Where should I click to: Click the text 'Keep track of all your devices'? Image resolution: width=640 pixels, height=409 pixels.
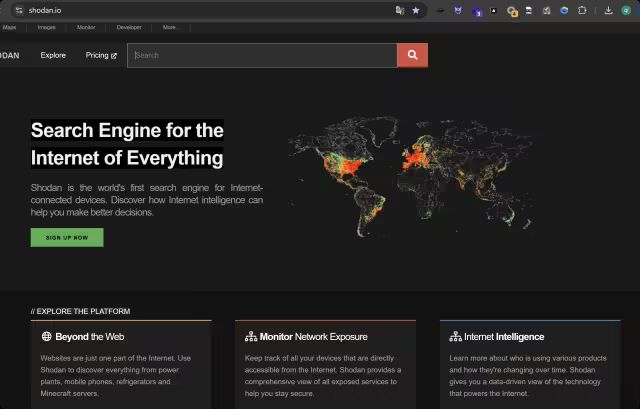(x=323, y=376)
